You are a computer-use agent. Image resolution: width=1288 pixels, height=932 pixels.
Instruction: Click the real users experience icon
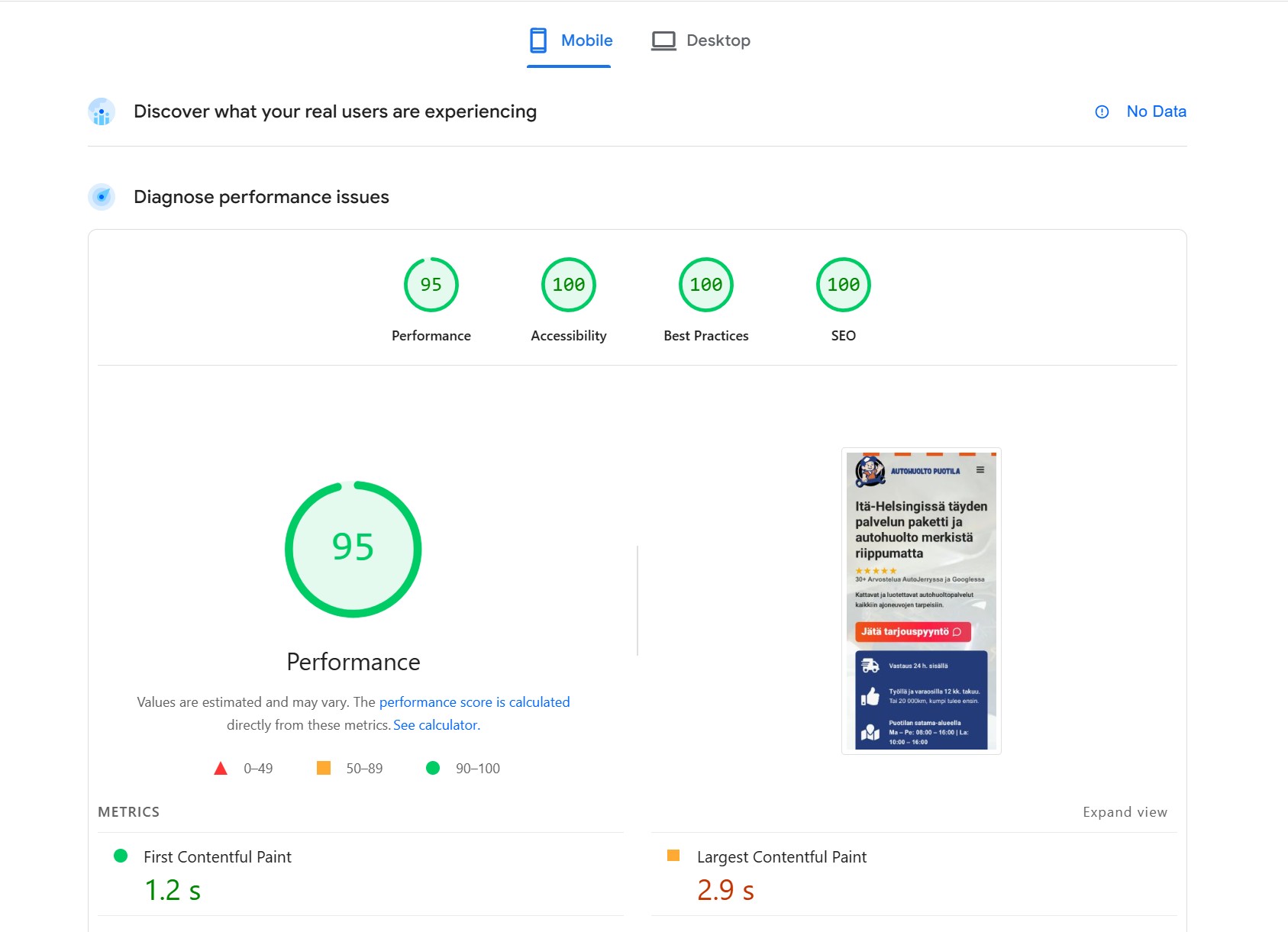tap(102, 112)
